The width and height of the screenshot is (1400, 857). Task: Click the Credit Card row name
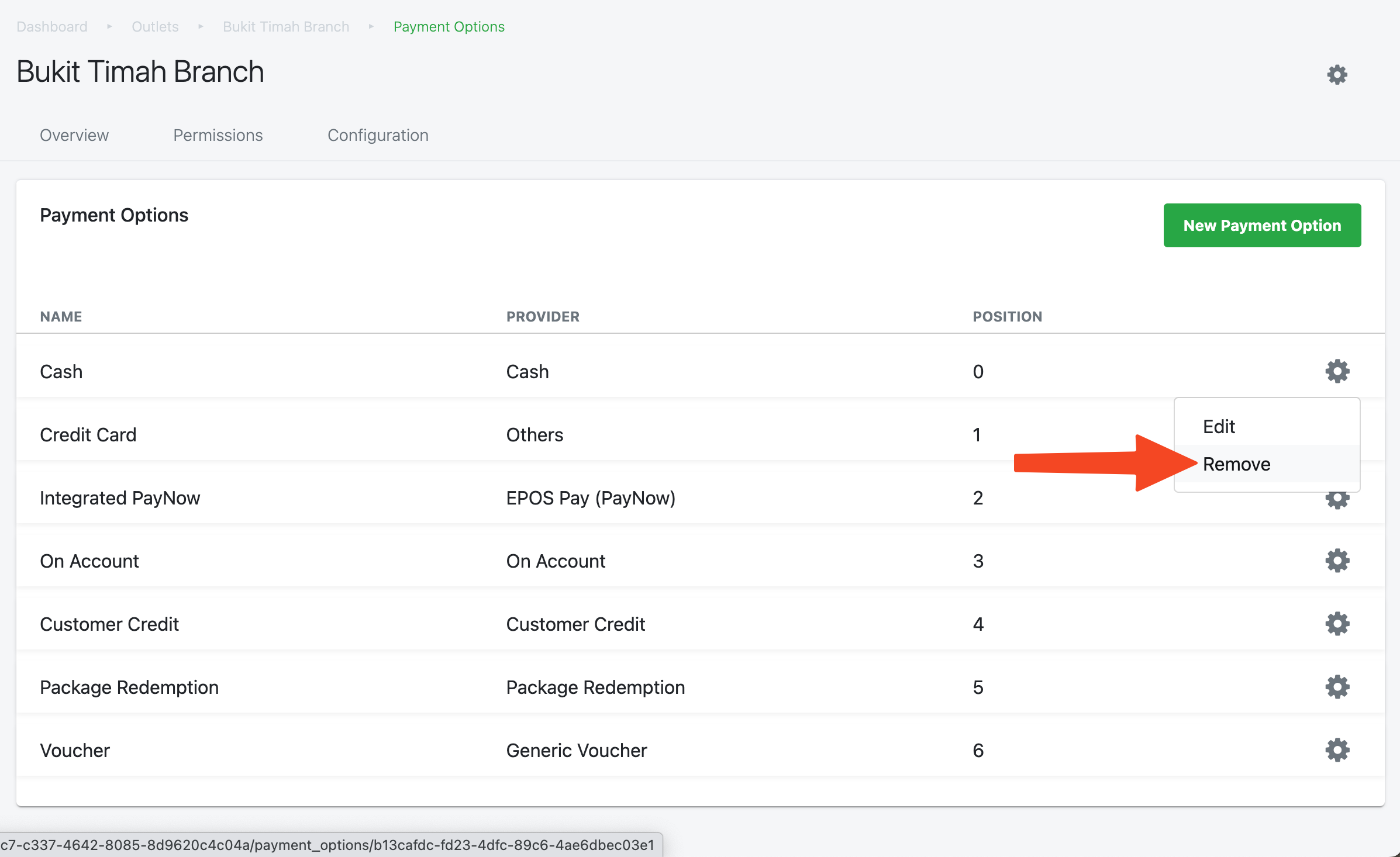88,434
